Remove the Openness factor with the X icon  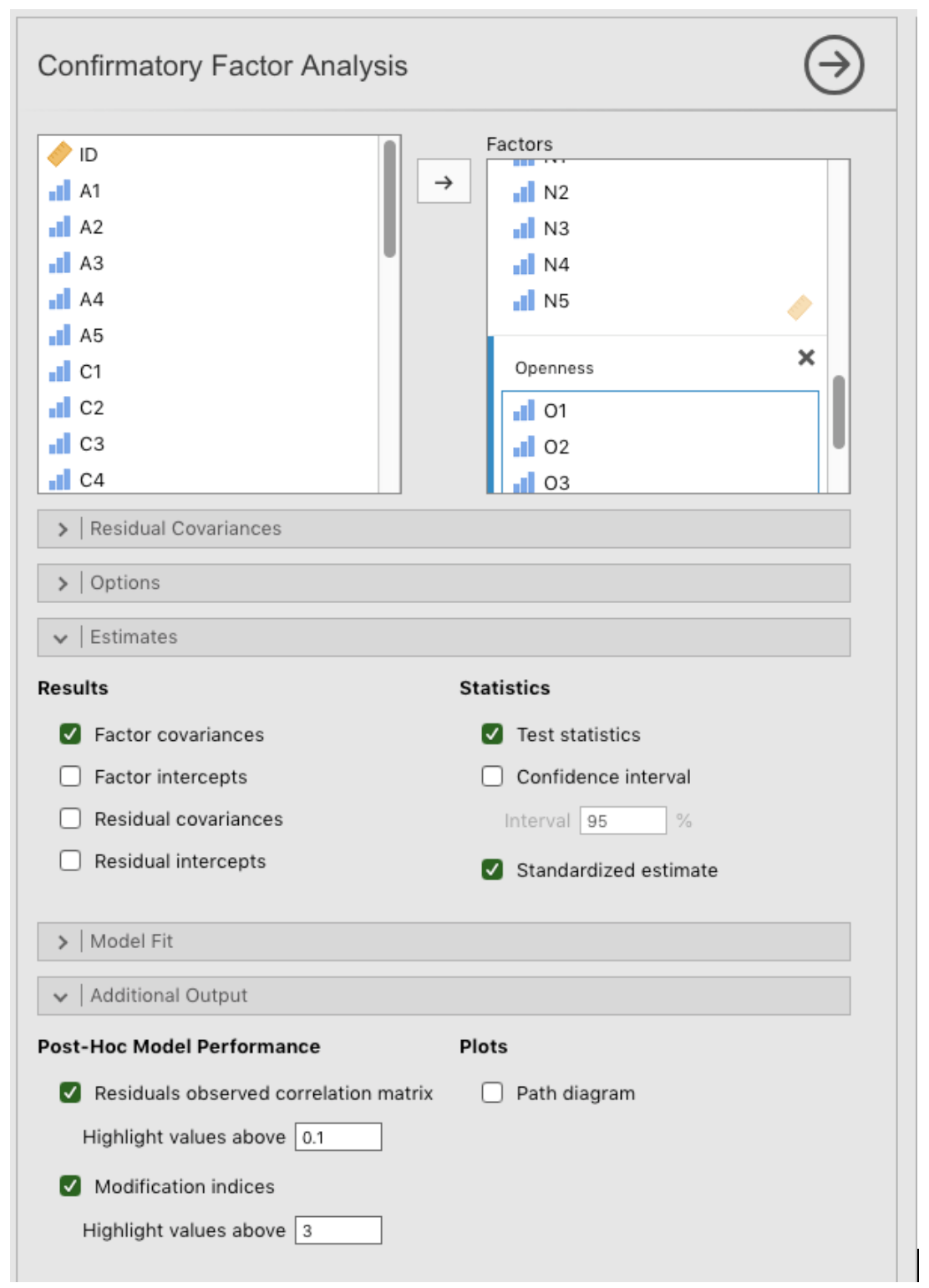click(x=806, y=357)
